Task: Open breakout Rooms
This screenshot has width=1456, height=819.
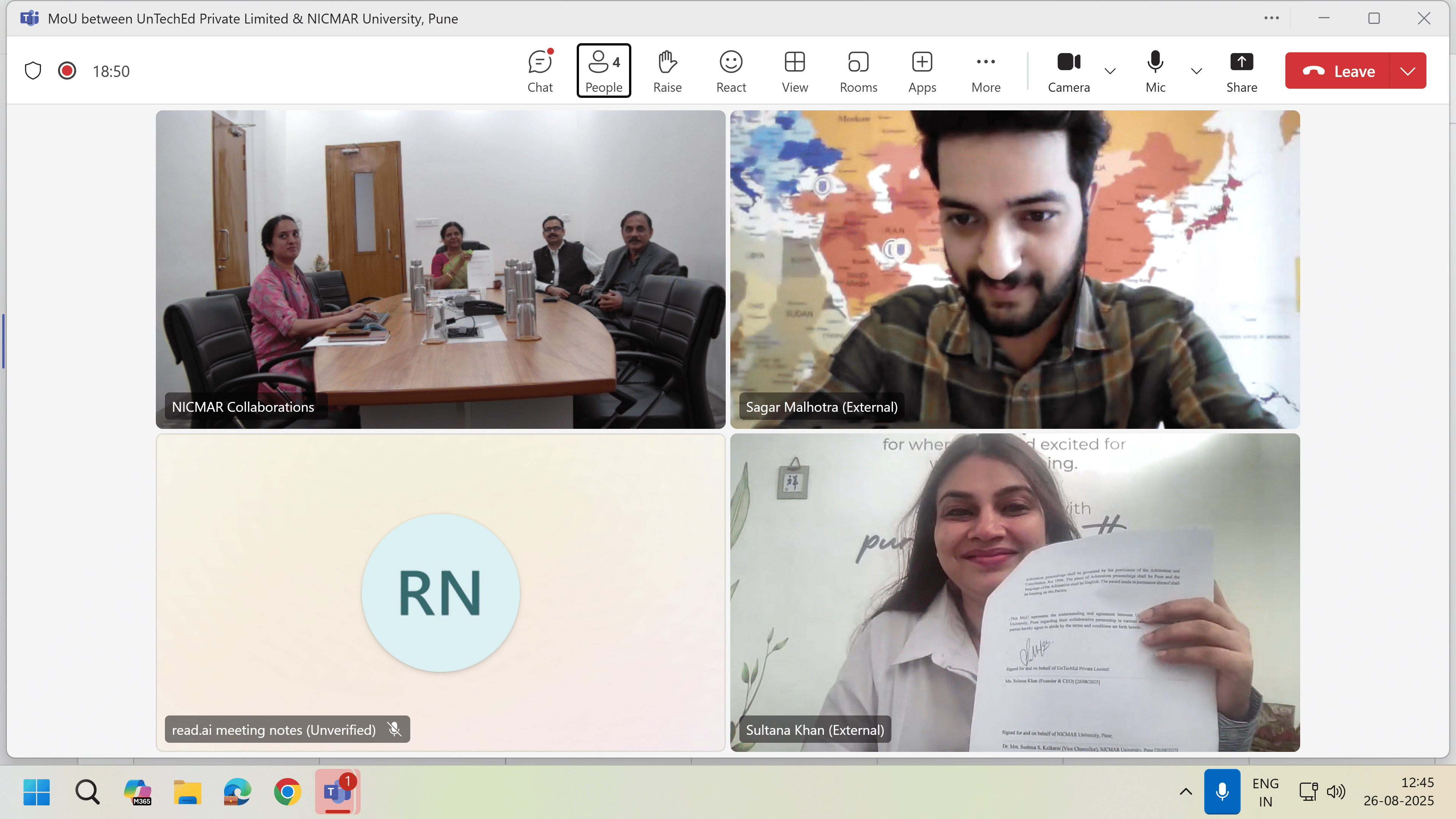Action: (858, 71)
